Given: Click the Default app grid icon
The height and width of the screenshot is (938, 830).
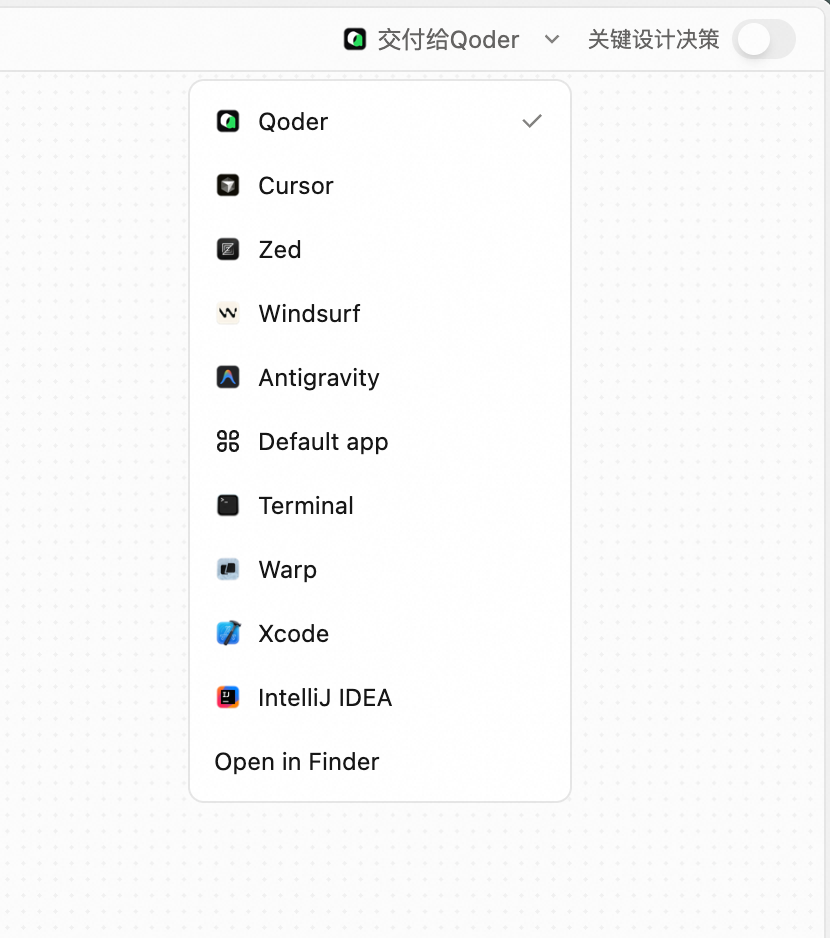Looking at the screenshot, I should coord(227,441).
